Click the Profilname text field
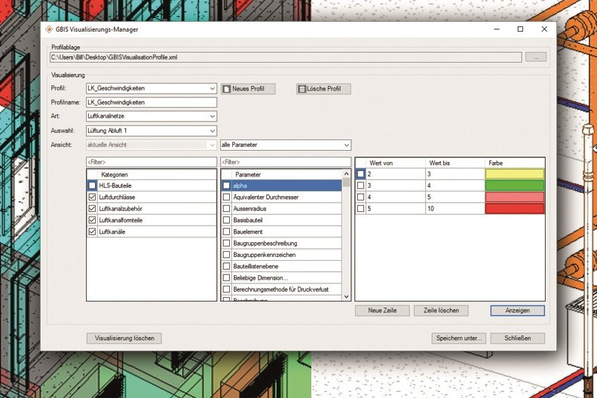Viewport: 597px width, 398px height. (152, 102)
